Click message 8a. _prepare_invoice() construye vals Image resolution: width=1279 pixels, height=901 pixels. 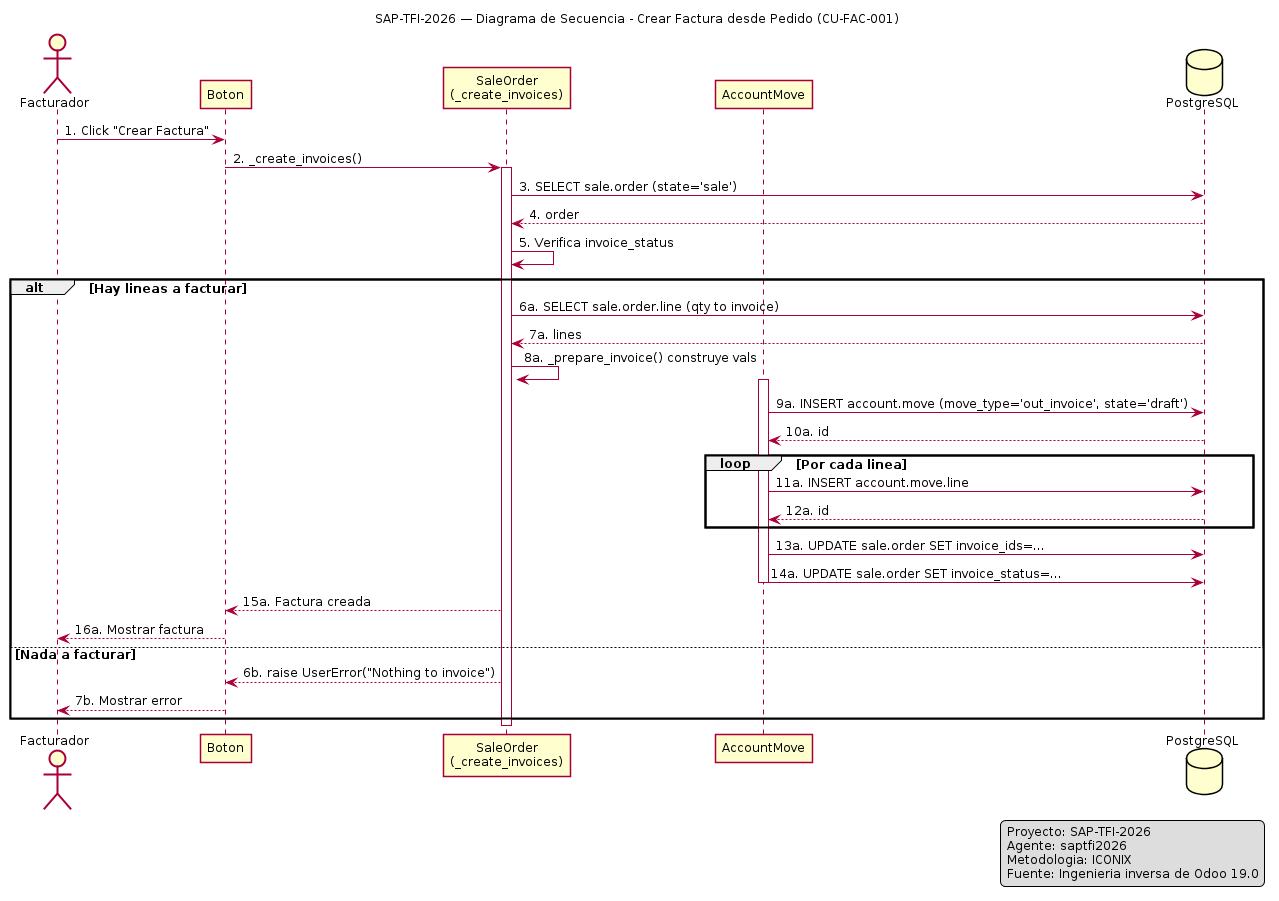(x=640, y=357)
